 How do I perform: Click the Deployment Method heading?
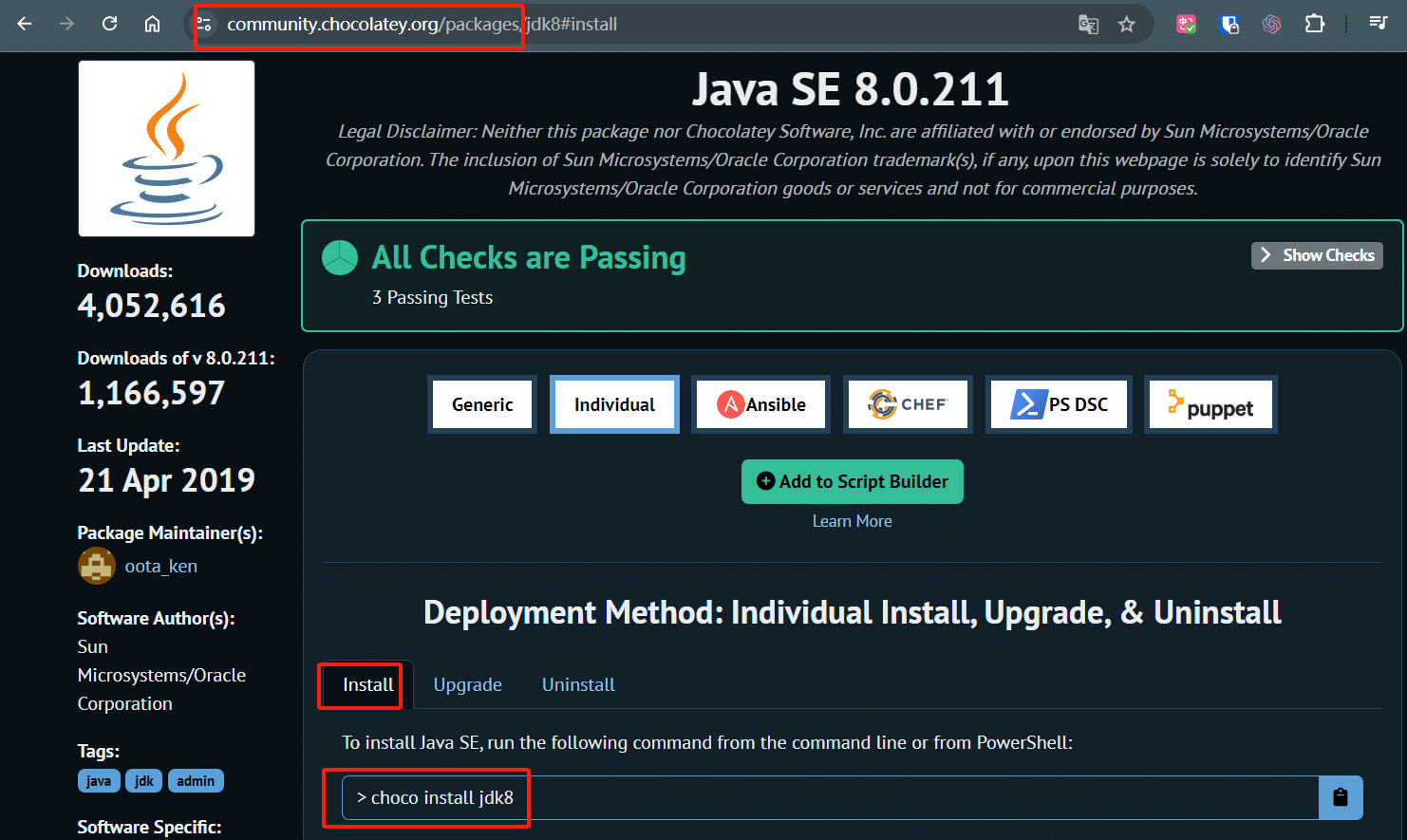(853, 612)
